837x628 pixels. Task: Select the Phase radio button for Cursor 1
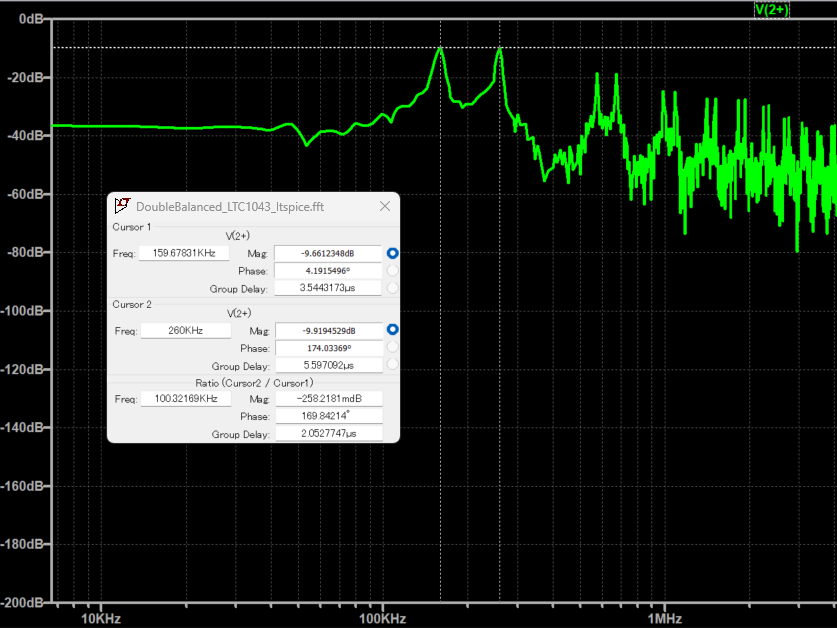click(392, 272)
